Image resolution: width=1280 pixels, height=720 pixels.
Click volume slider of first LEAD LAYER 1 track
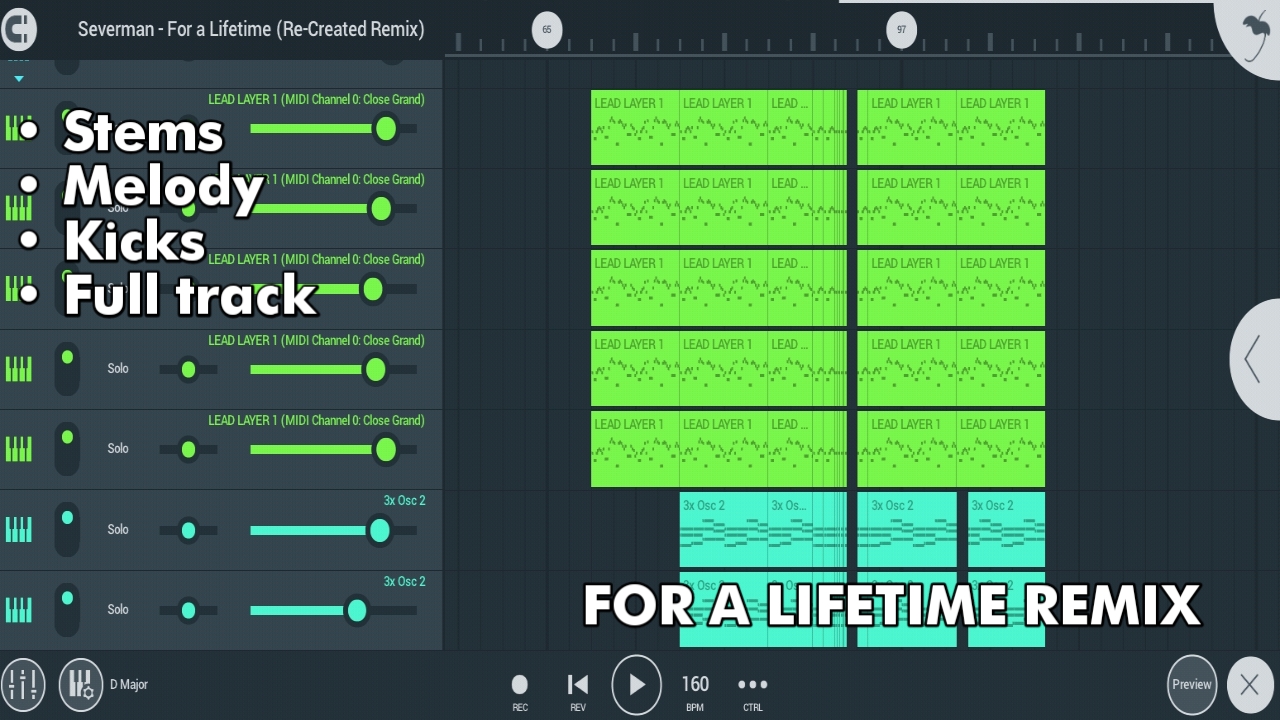tap(333, 129)
